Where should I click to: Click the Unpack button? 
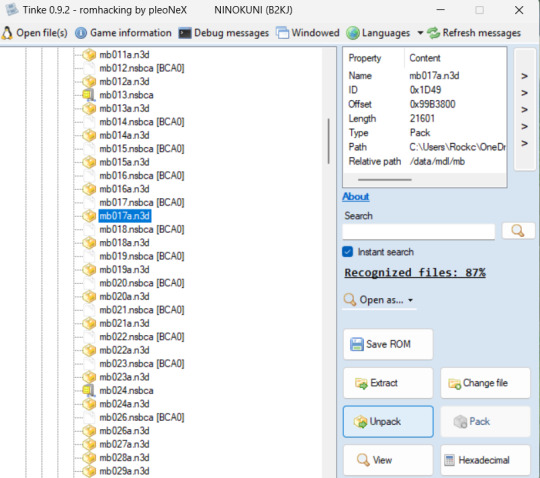tap(388, 422)
